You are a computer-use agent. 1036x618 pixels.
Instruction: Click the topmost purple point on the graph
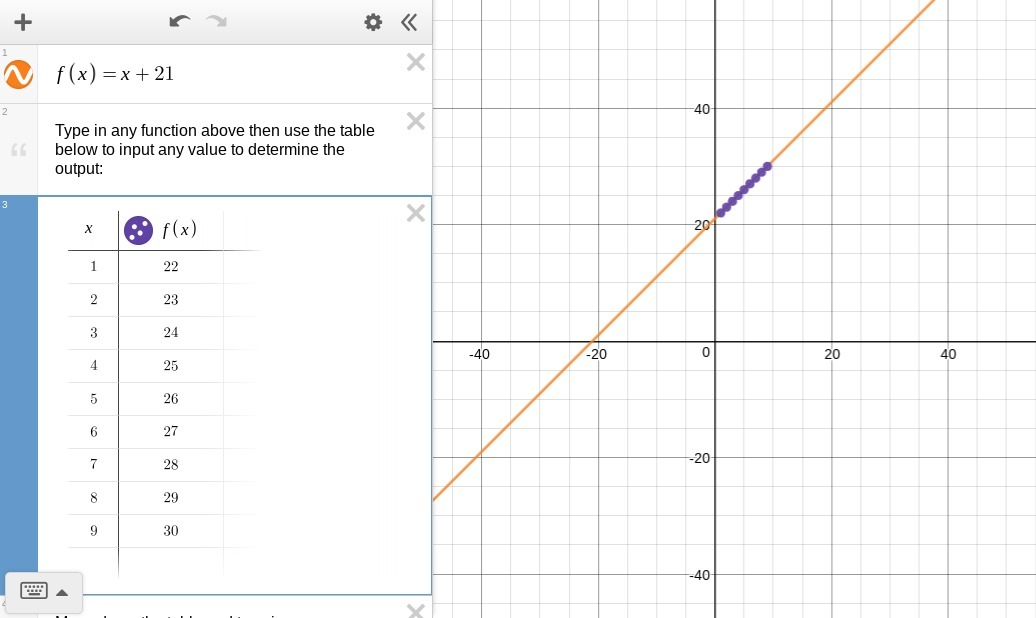pyautogui.click(x=767, y=167)
